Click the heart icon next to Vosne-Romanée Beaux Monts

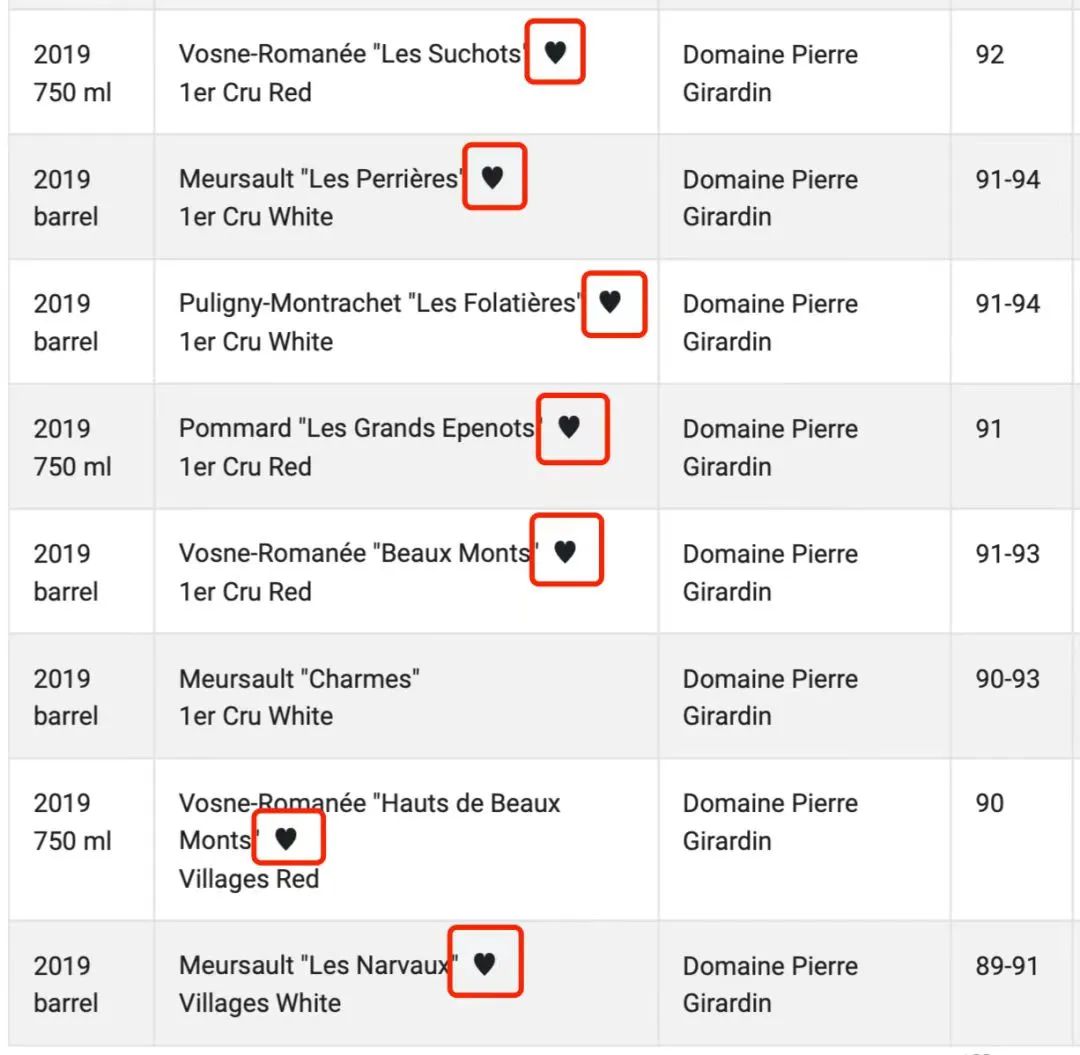click(565, 552)
